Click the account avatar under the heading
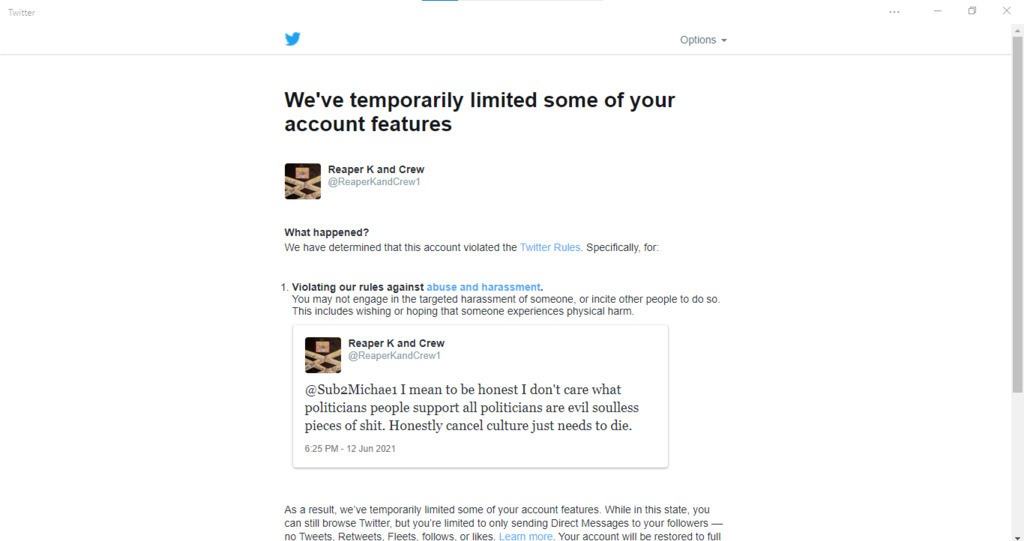 302,181
